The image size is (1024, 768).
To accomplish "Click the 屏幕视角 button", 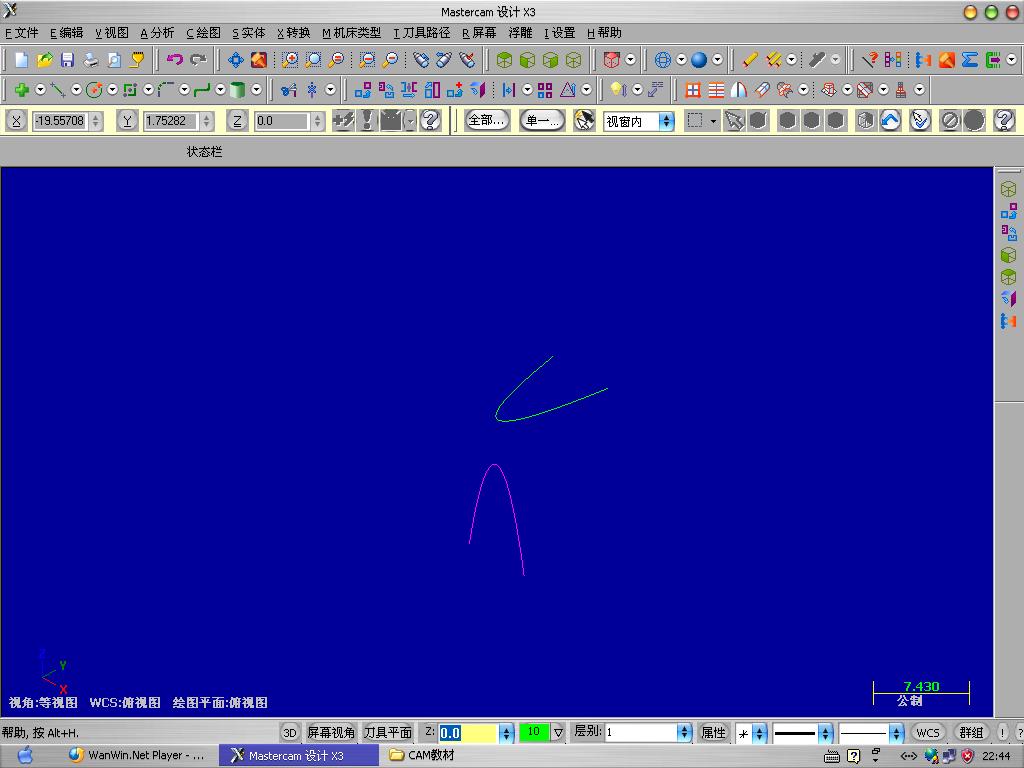I will pos(331,733).
